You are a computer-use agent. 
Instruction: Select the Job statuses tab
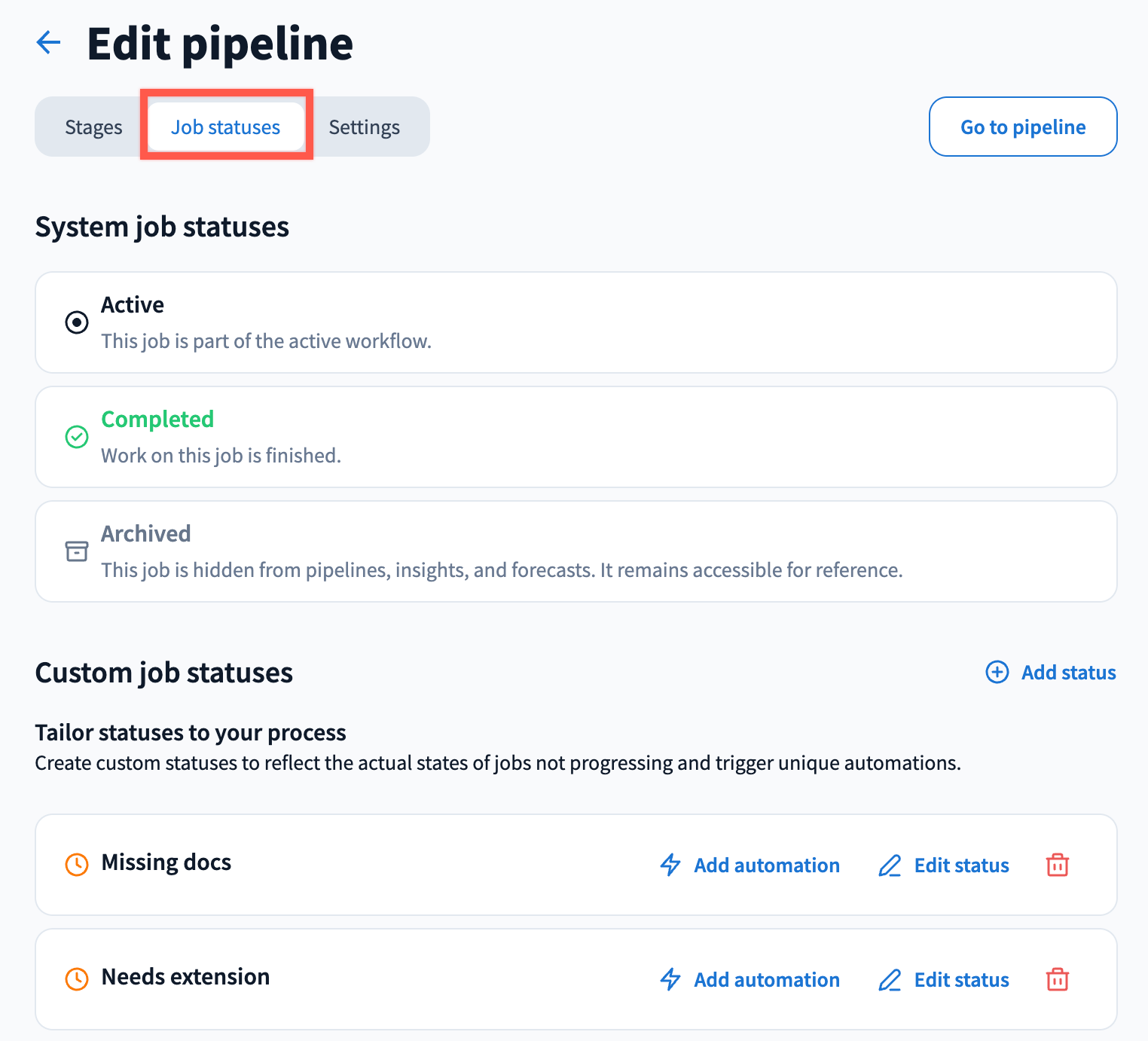225,127
